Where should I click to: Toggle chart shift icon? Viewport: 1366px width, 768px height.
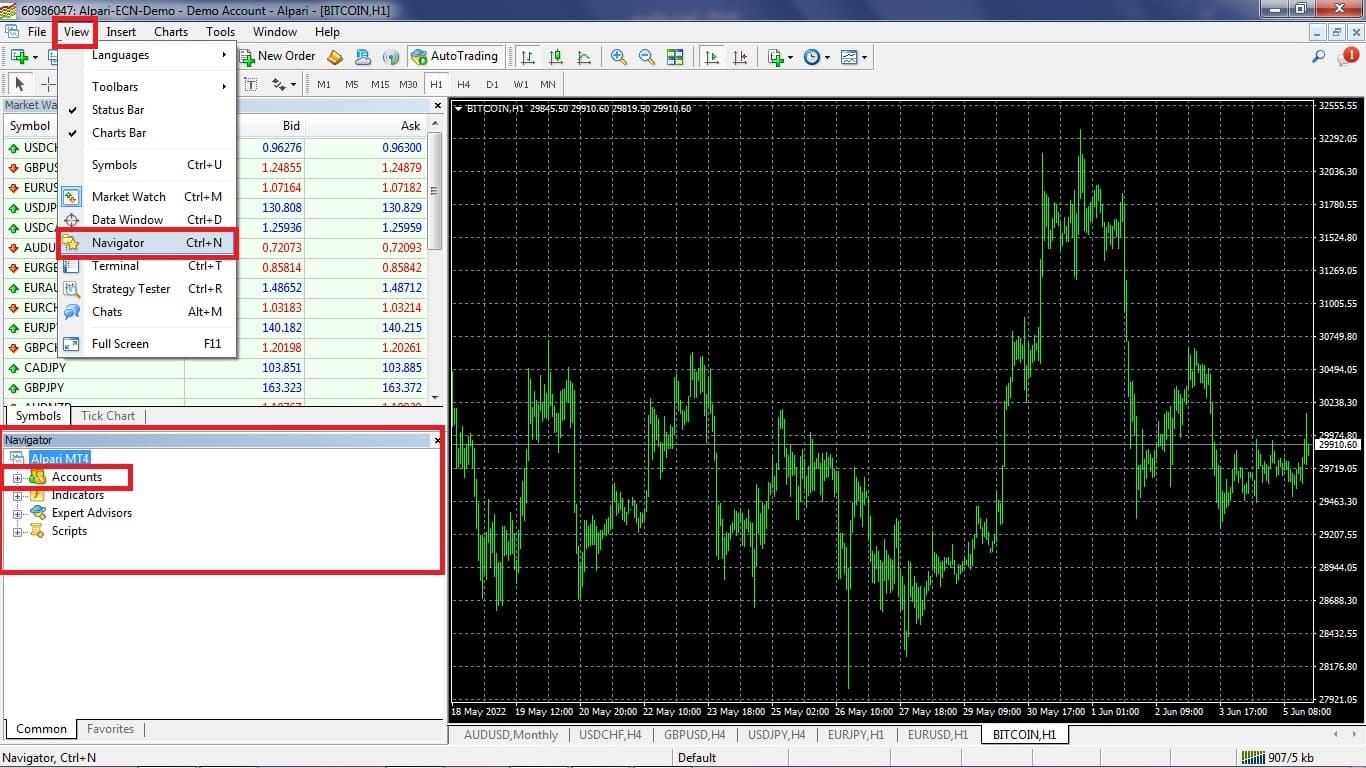[x=739, y=57]
